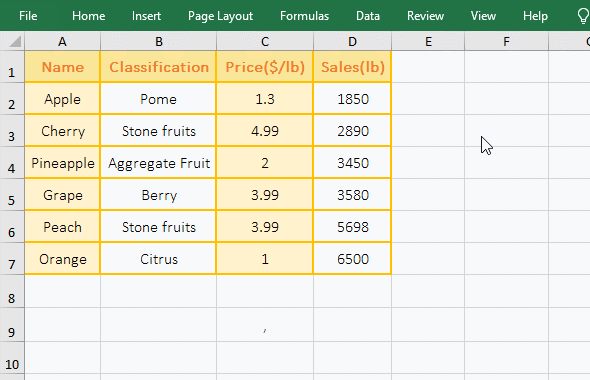Select row 4 header
This screenshot has height=380, width=590.
(12, 163)
